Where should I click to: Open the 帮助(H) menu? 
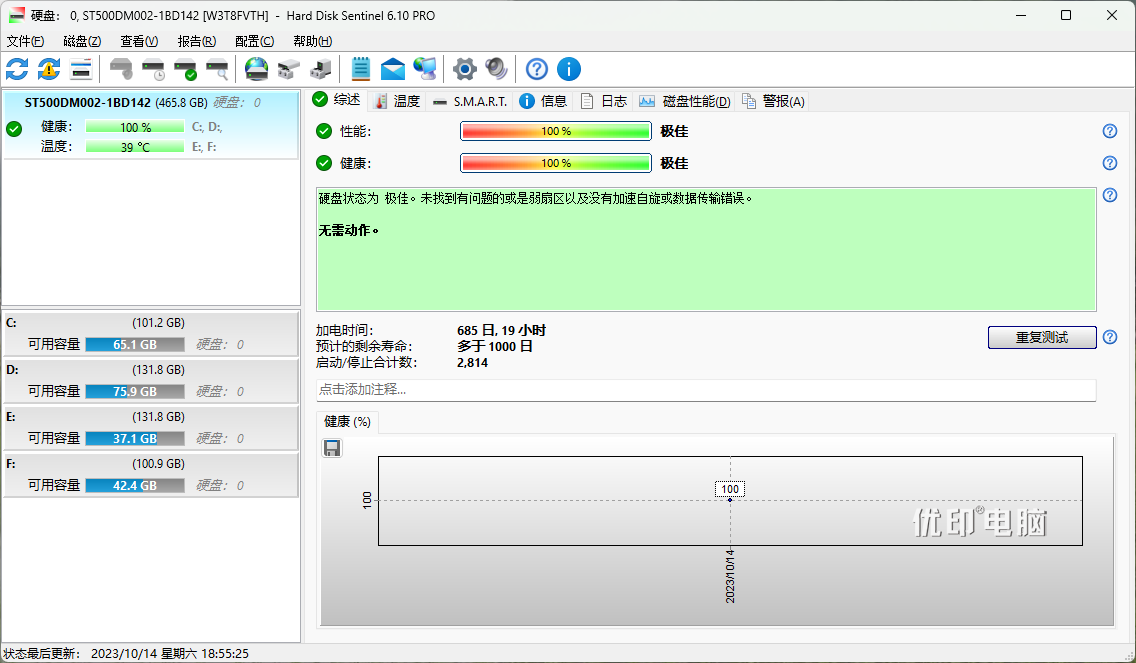[x=312, y=41]
